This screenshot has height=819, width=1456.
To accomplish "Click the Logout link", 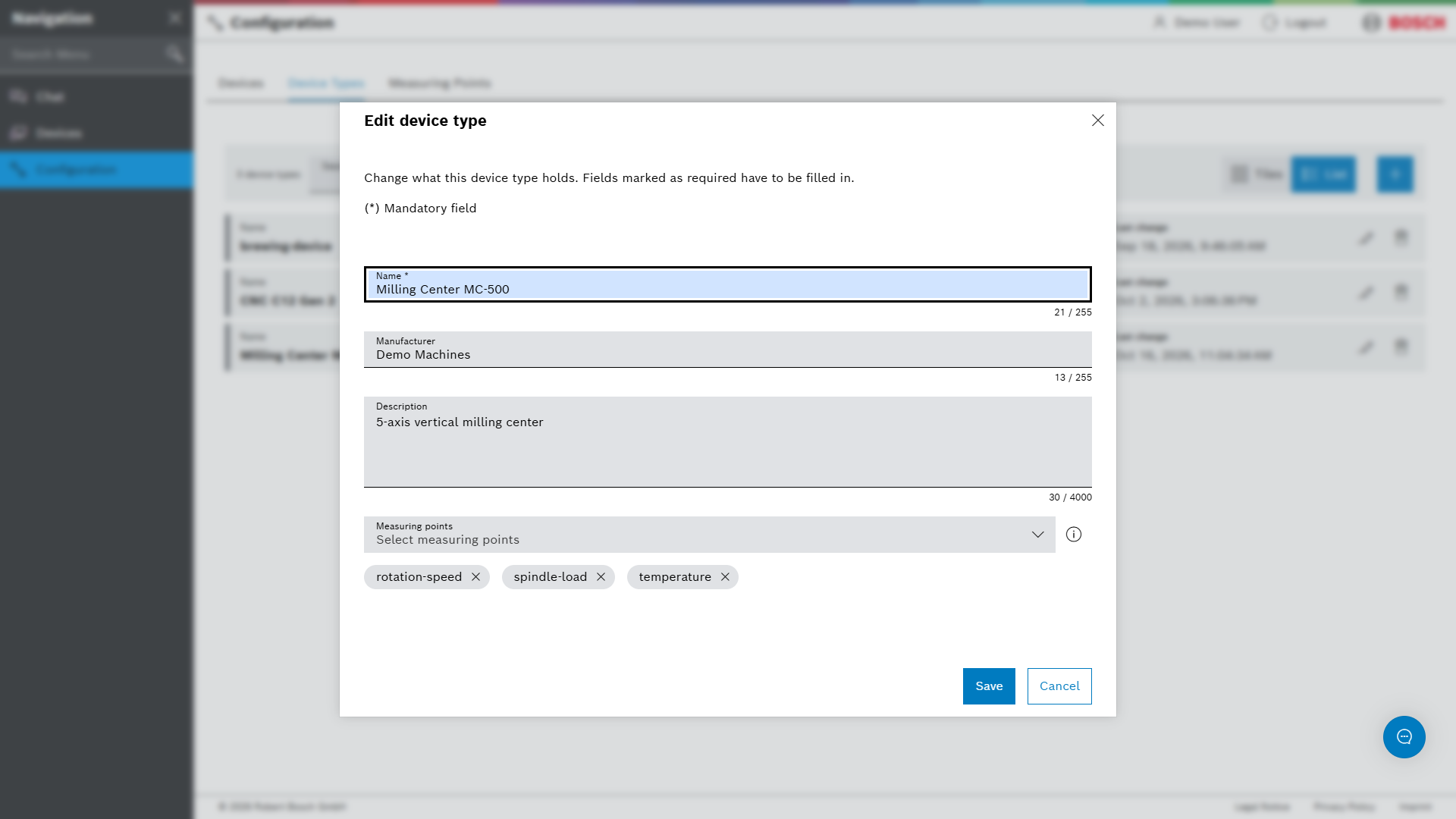I will (x=1294, y=23).
